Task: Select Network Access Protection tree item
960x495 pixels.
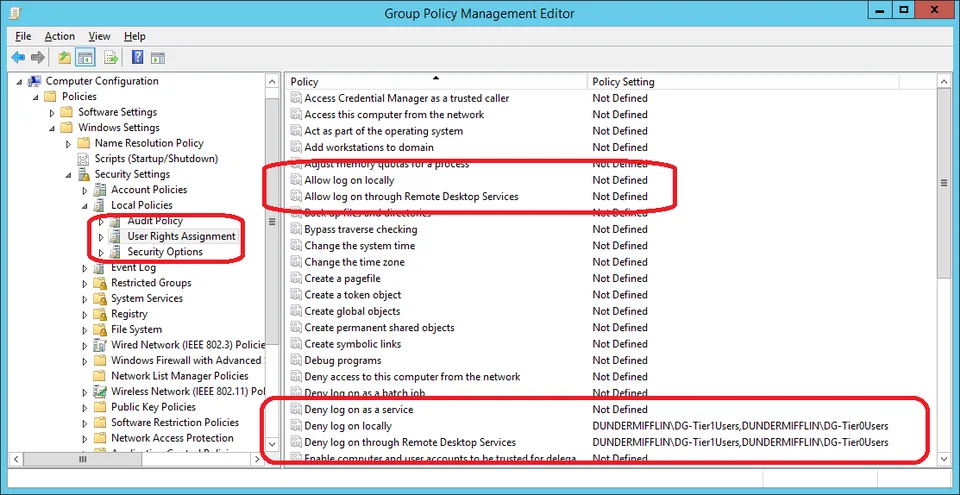Action: coord(172,438)
